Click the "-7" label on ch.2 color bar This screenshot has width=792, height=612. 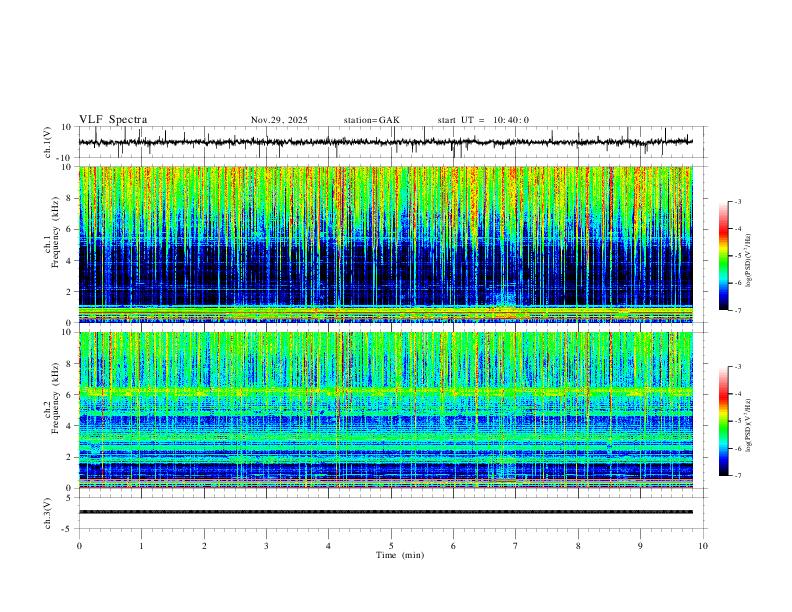738,475
